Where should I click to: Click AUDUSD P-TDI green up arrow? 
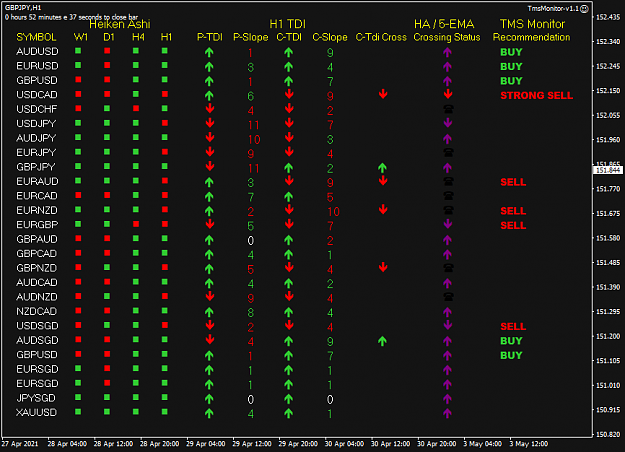tap(209, 52)
